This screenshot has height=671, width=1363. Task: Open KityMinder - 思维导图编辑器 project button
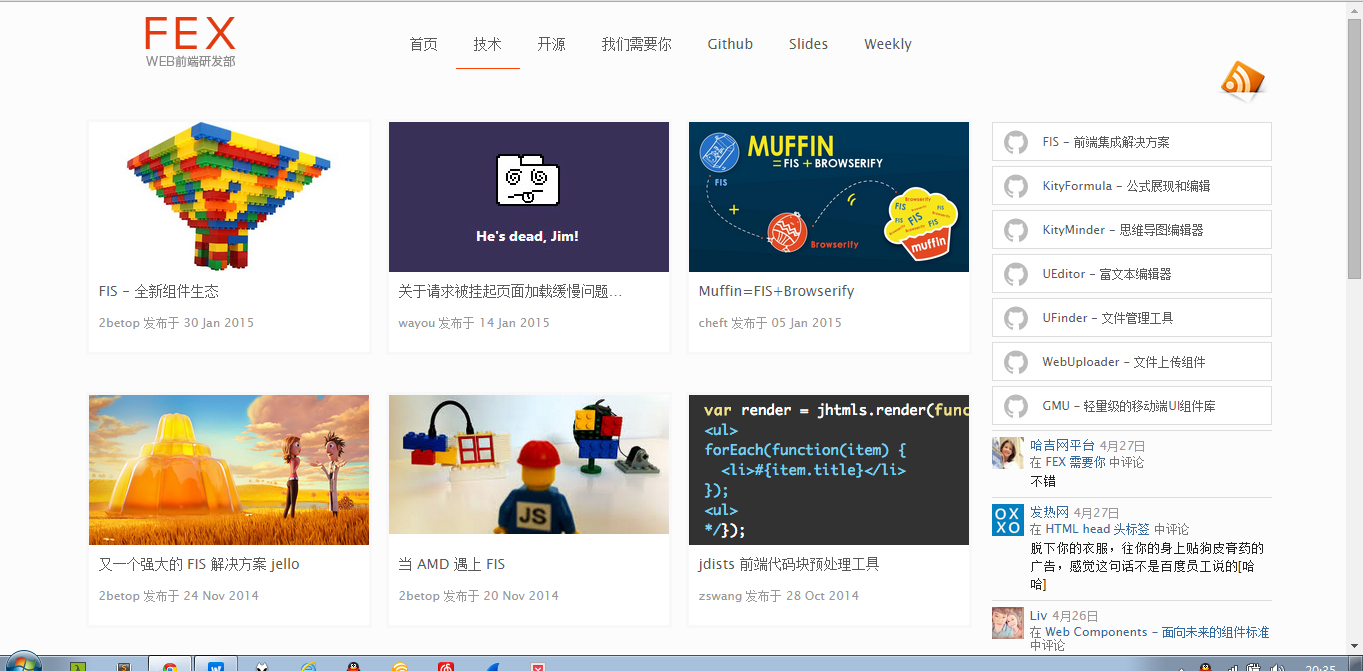[1132, 230]
